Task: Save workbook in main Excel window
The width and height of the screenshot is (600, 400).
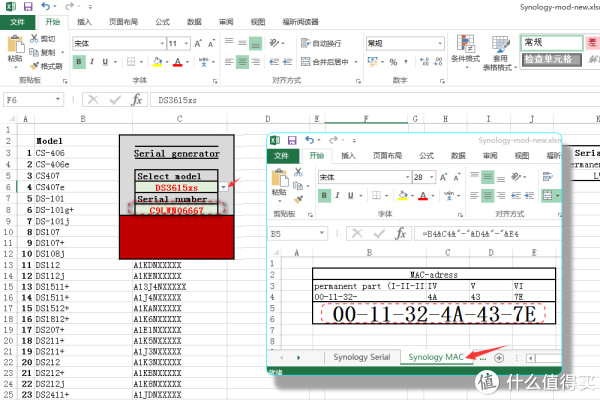Action: pyautogui.click(x=28, y=7)
